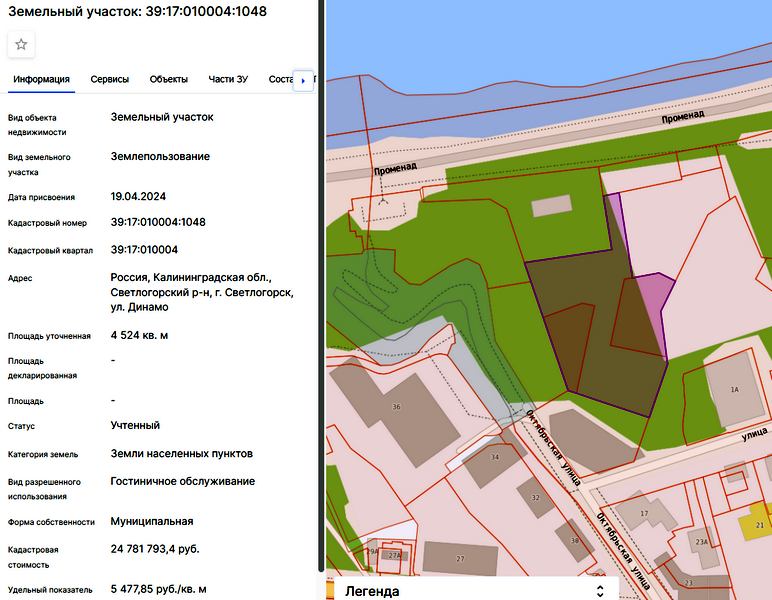772x600 pixels.
Task: Click building number 36 on map
Action: click(x=396, y=407)
